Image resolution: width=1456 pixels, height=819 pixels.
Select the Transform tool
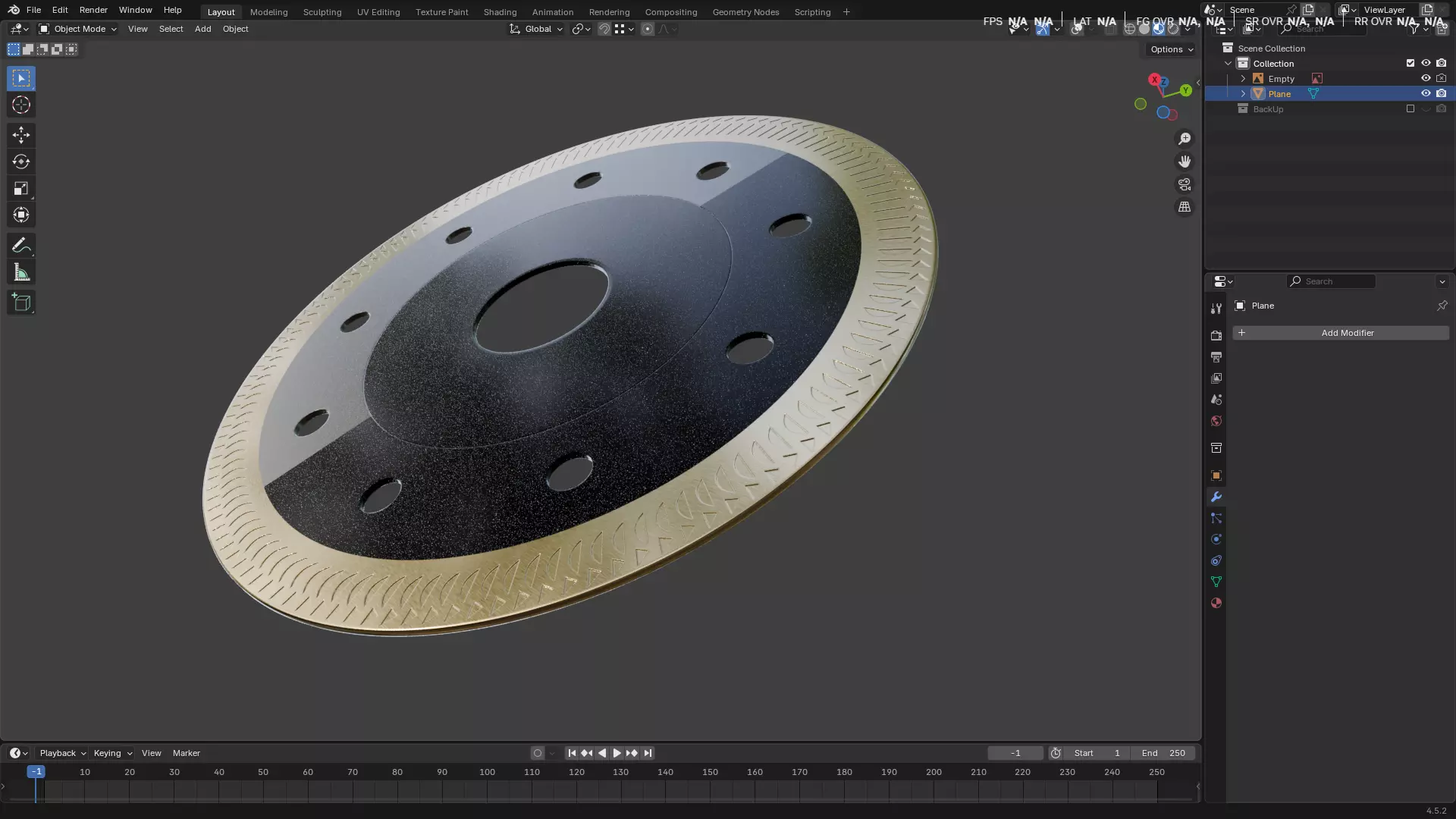[x=21, y=215]
